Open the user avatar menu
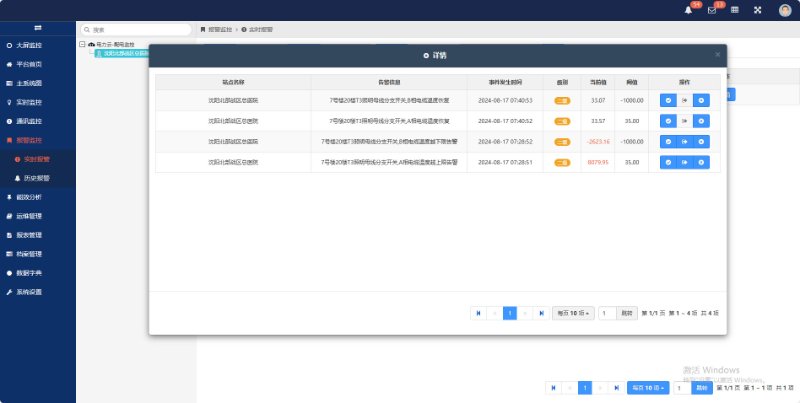Image resolution: width=800 pixels, height=403 pixels. pyautogui.click(x=783, y=10)
